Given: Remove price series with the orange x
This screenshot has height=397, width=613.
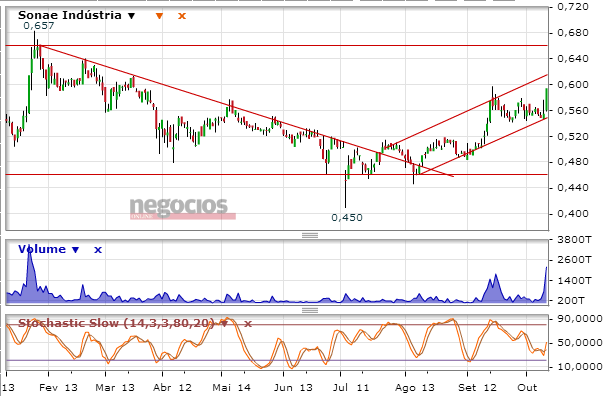Looking at the screenshot, I should 182,16.
